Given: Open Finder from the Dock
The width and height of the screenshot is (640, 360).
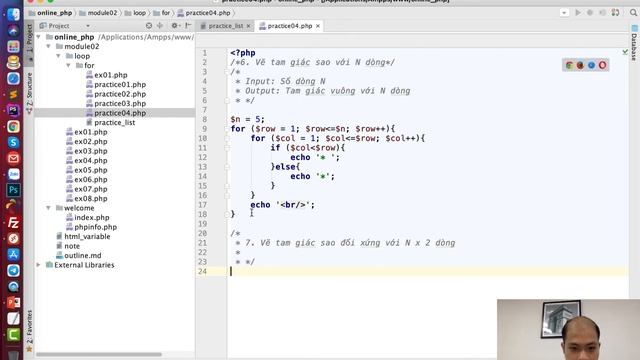Looking at the screenshot, I should pos(13,14).
